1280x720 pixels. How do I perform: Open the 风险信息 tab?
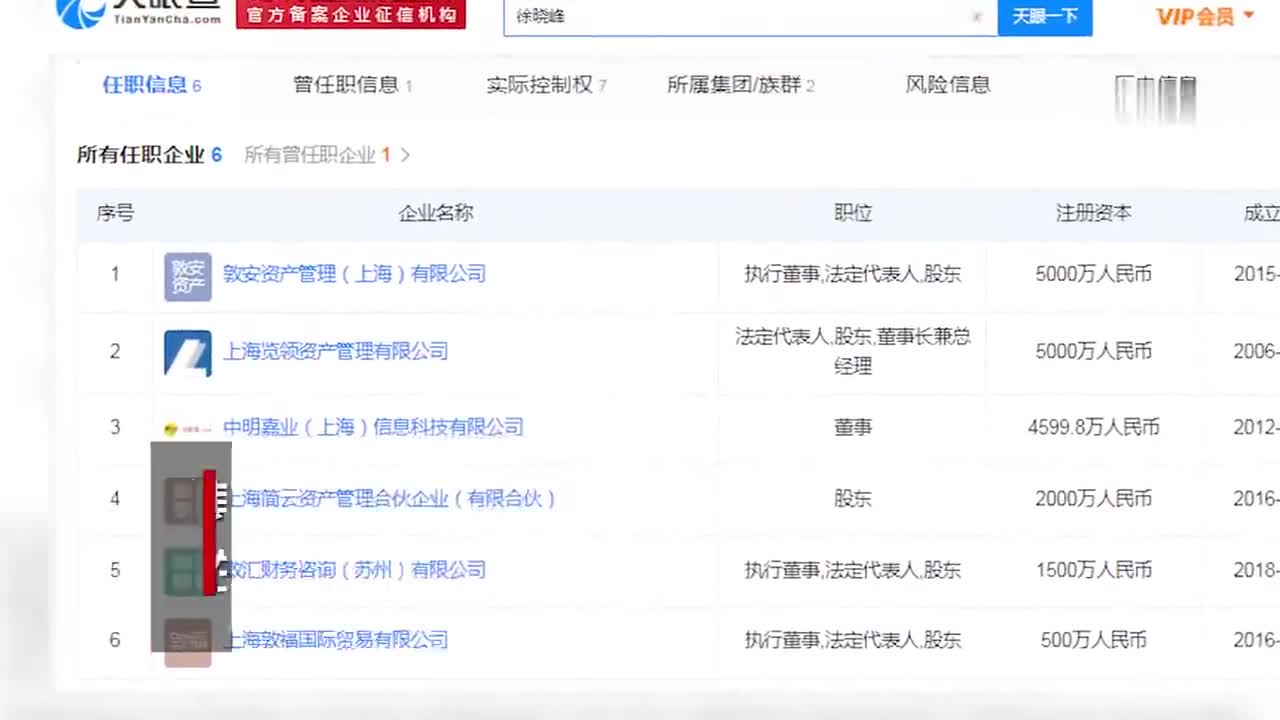[x=947, y=85]
